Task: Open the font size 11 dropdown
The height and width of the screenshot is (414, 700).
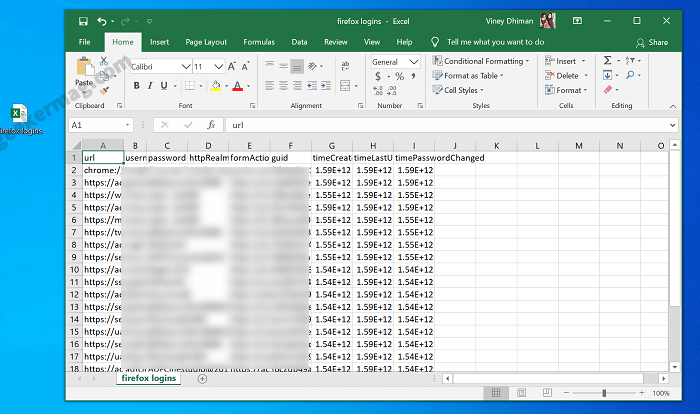Action: (218, 67)
